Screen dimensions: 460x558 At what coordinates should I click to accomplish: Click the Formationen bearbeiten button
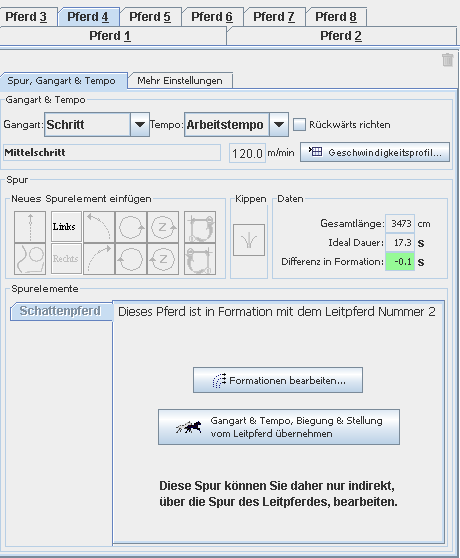tap(278, 380)
